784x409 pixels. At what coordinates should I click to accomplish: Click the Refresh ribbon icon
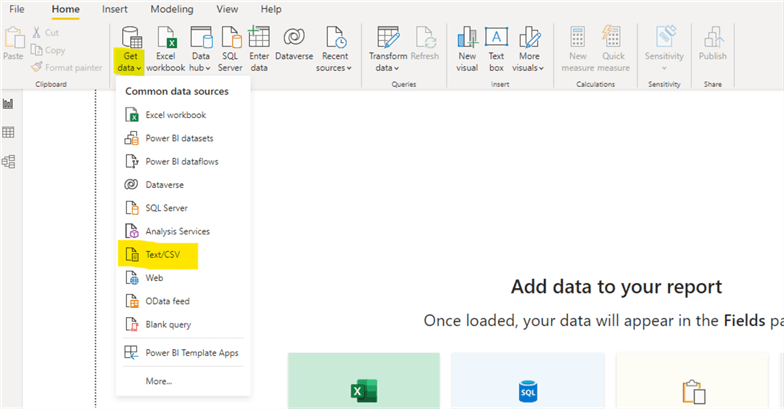[424, 44]
